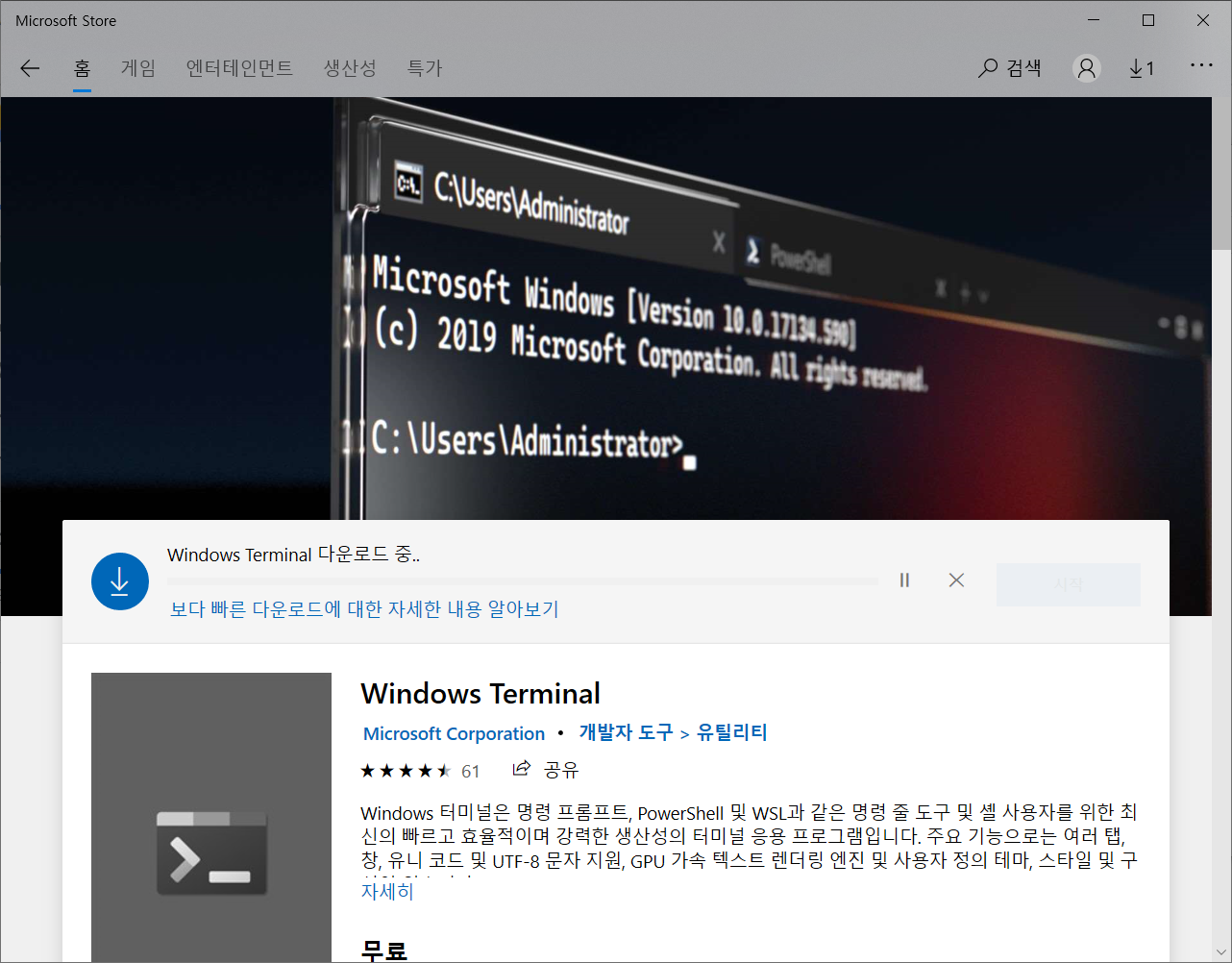Screen dimensions: 1232x963
Task: Select the 생산성 tab
Action: (350, 68)
